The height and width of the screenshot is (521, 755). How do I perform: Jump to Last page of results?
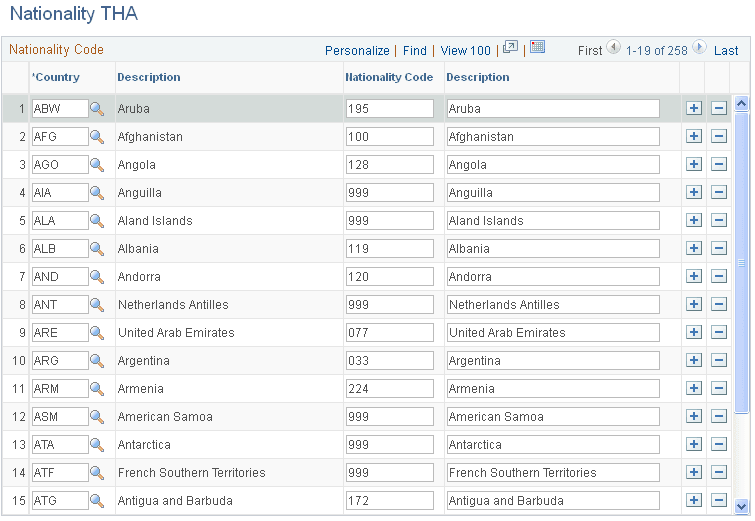(726, 51)
